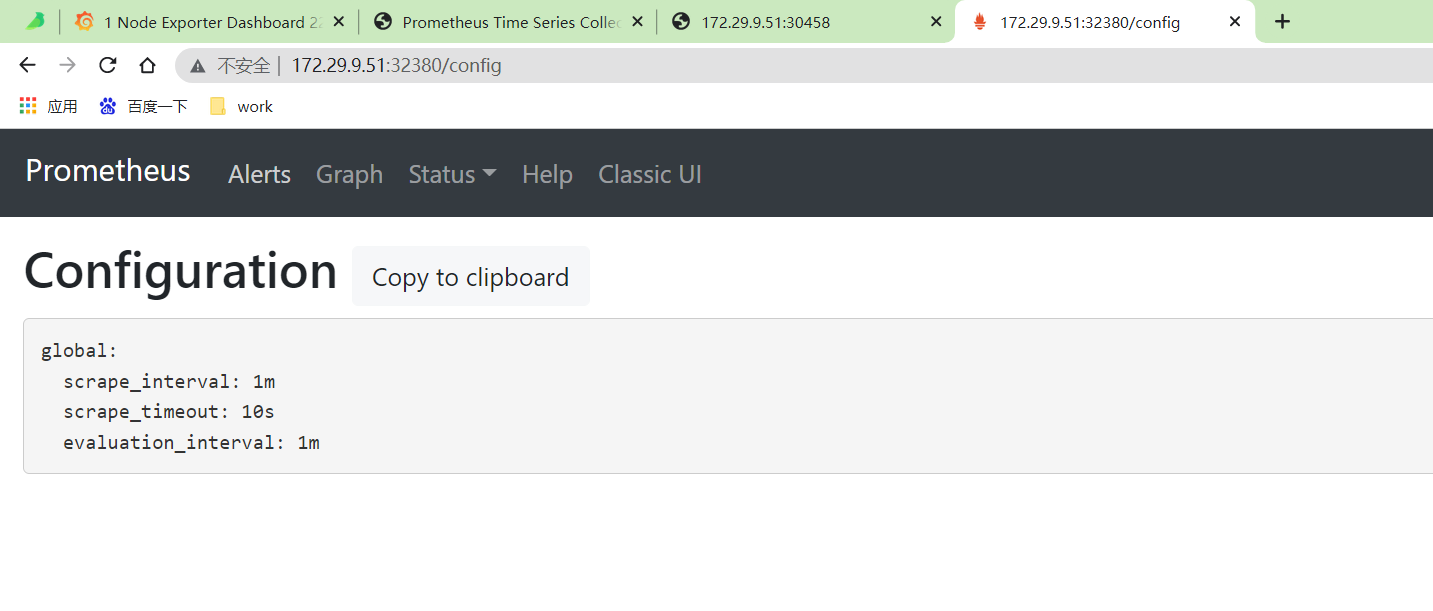Reload the current page
Viewport: 1433px width, 611px height.
pyautogui.click(x=107, y=66)
